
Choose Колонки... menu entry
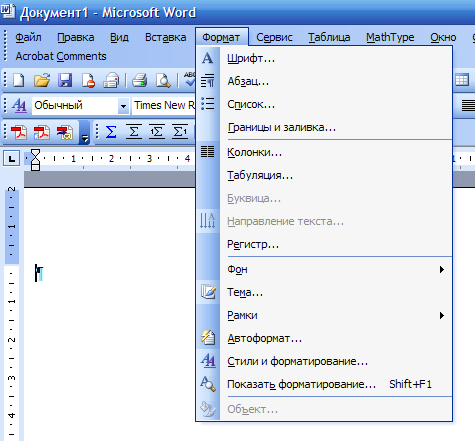(x=324, y=152)
